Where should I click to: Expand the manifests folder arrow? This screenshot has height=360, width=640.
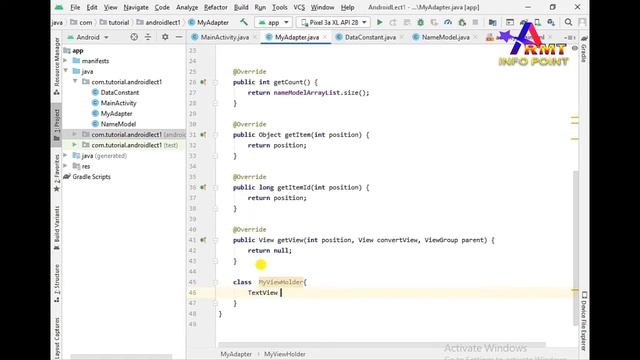pyautogui.click(x=65, y=61)
